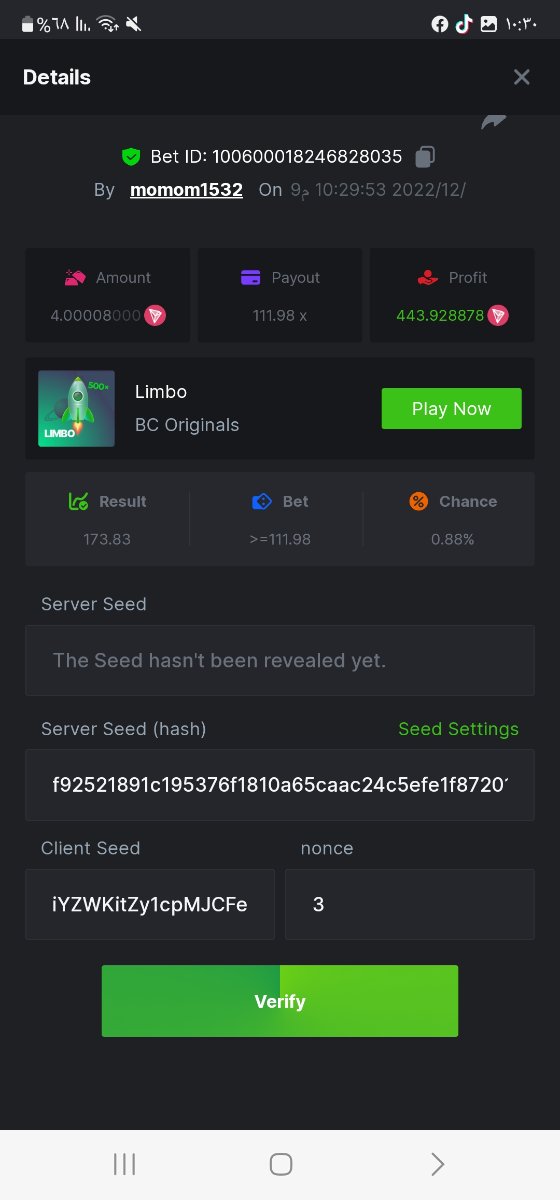Image resolution: width=560 pixels, height=1200 pixels.
Task: Copy the Bet ID with copy icon
Action: point(425,157)
